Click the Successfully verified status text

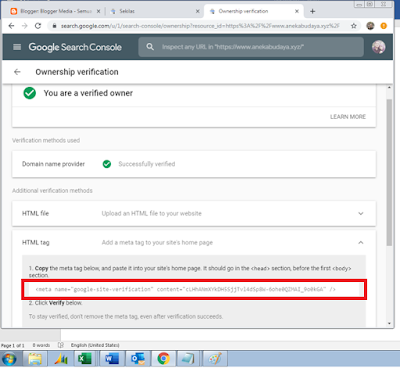(x=147, y=164)
